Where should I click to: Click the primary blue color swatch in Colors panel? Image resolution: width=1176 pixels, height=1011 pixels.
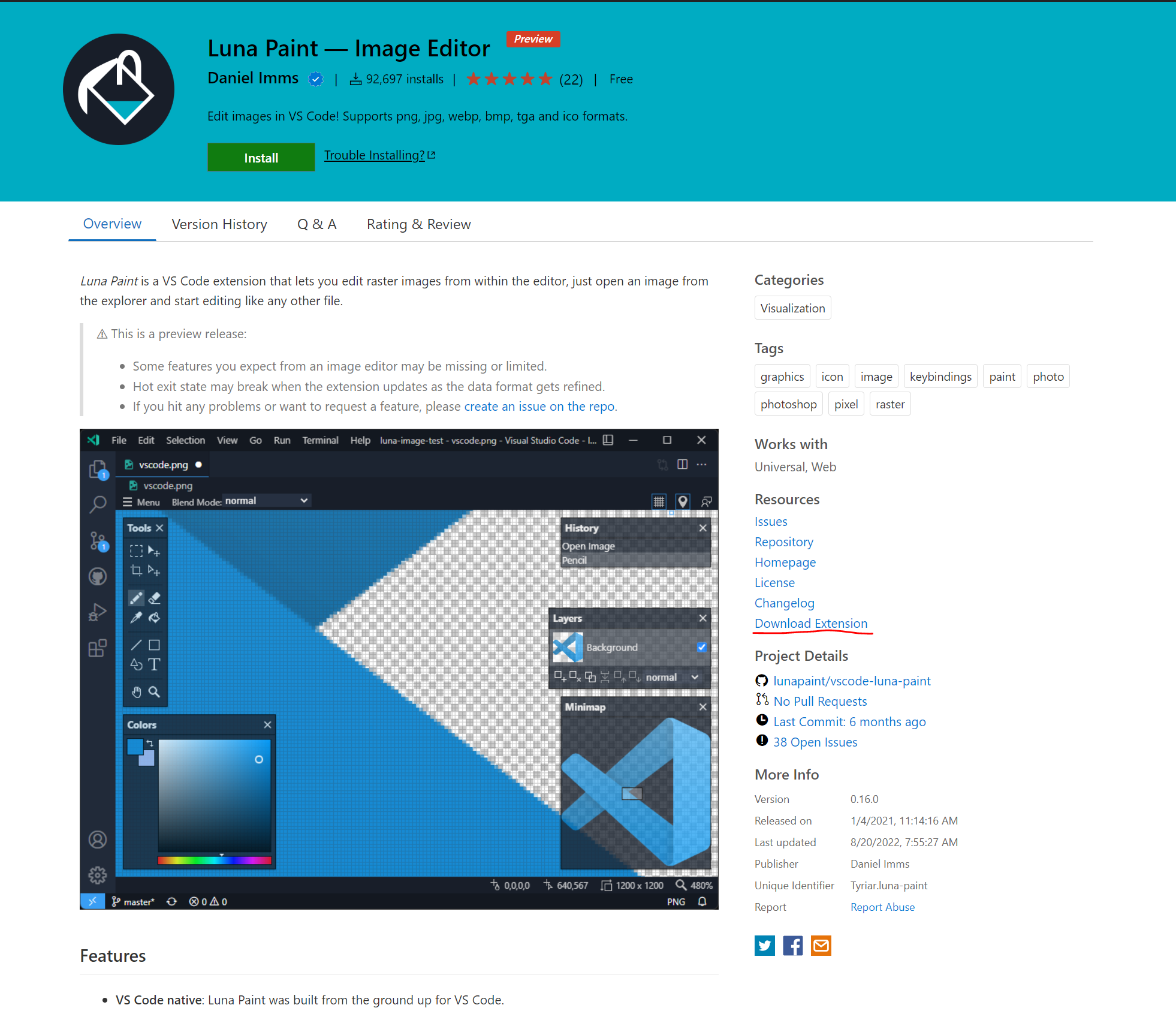click(x=135, y=747)
